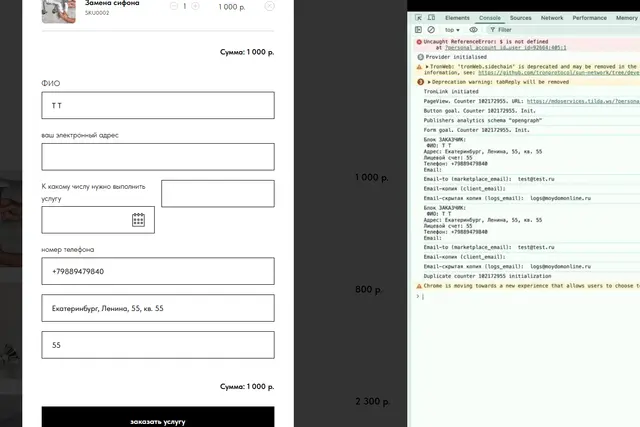Decrease item quantity with the minus button
This screenshot has height=427, width=640.
coord(173,6)
